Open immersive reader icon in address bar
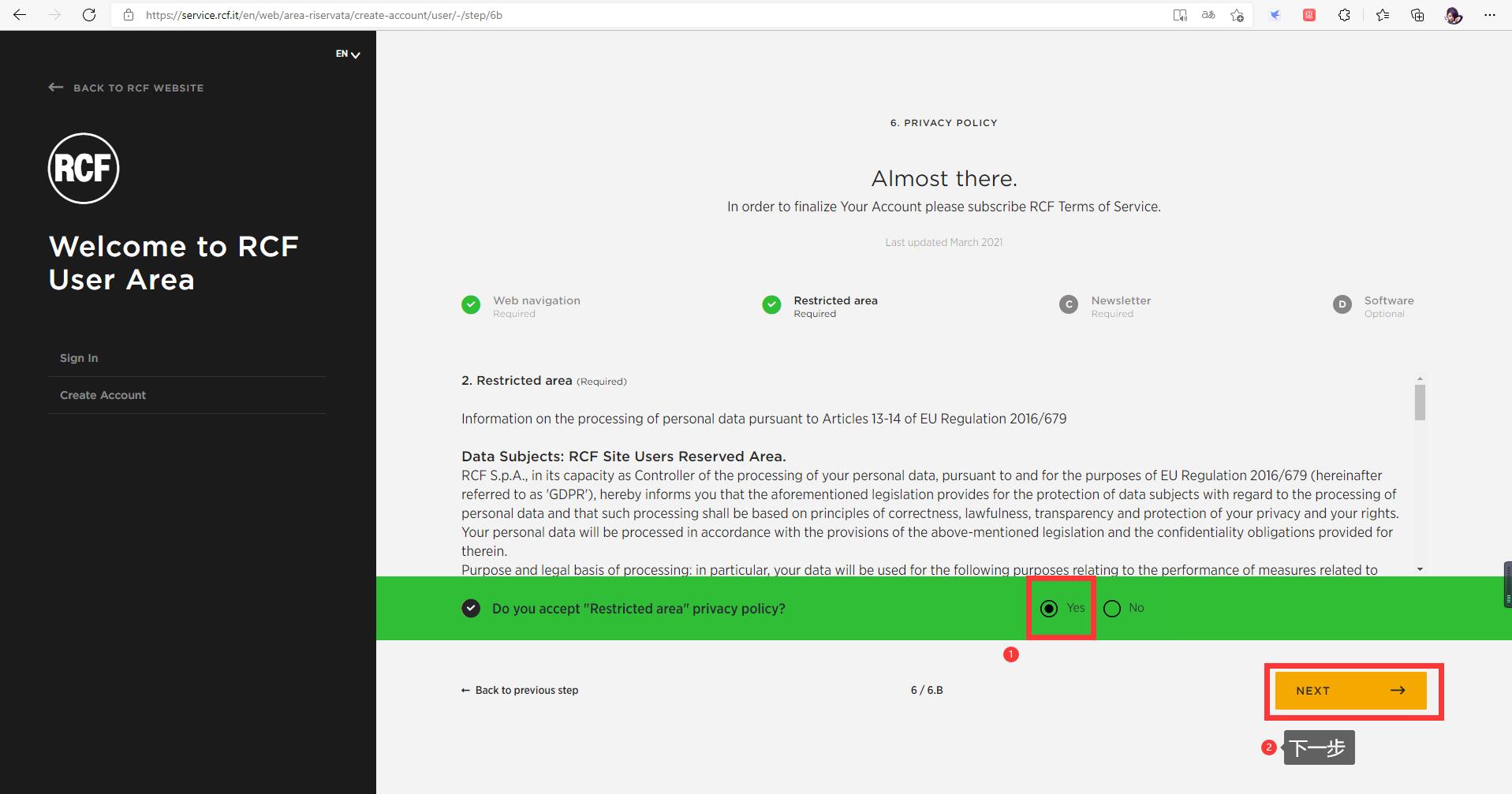Viewport: 1512px width, 794px height. (x=1180, y=15)
